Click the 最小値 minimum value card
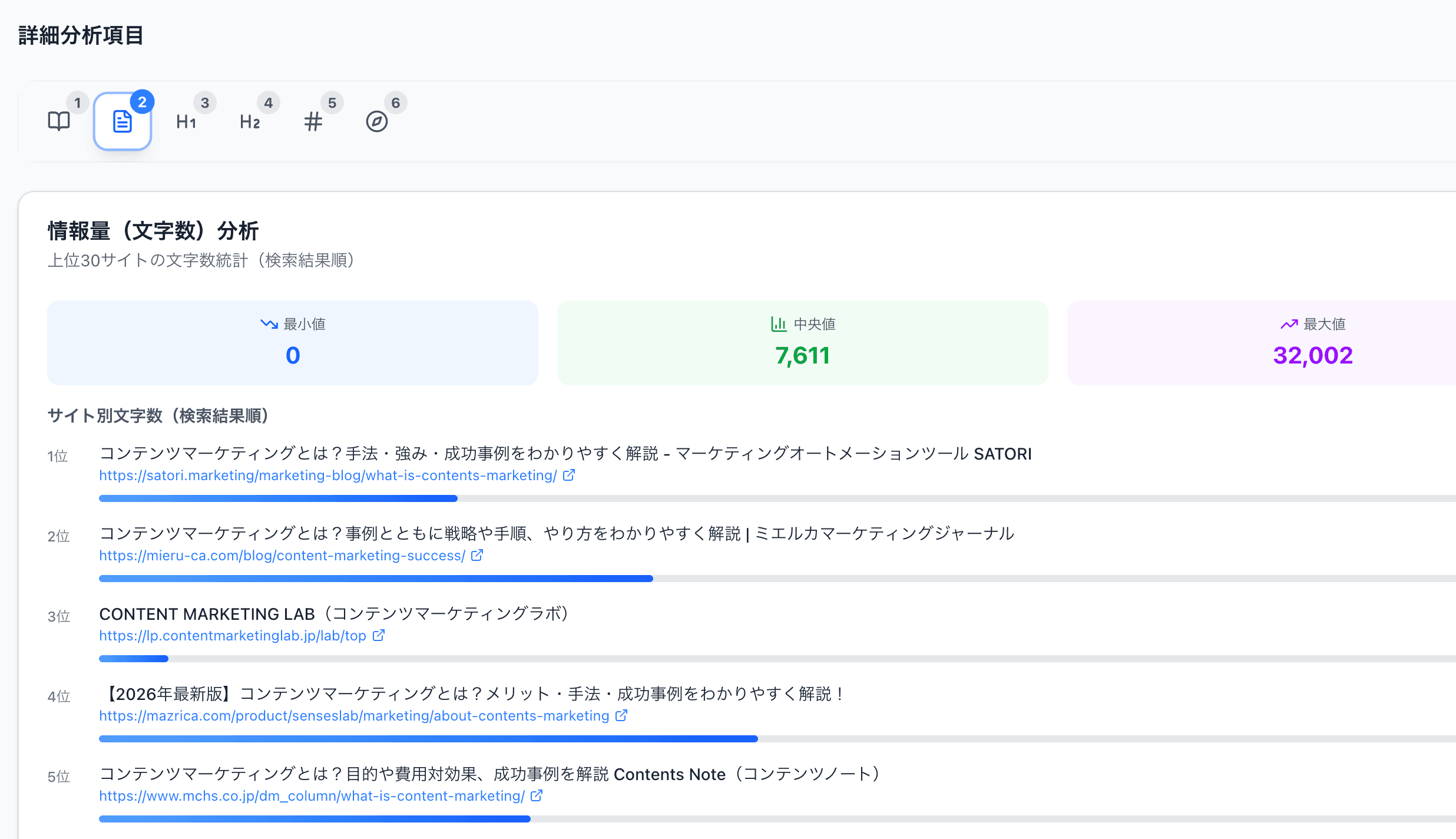1456x839 pixels. pos(292,342)
